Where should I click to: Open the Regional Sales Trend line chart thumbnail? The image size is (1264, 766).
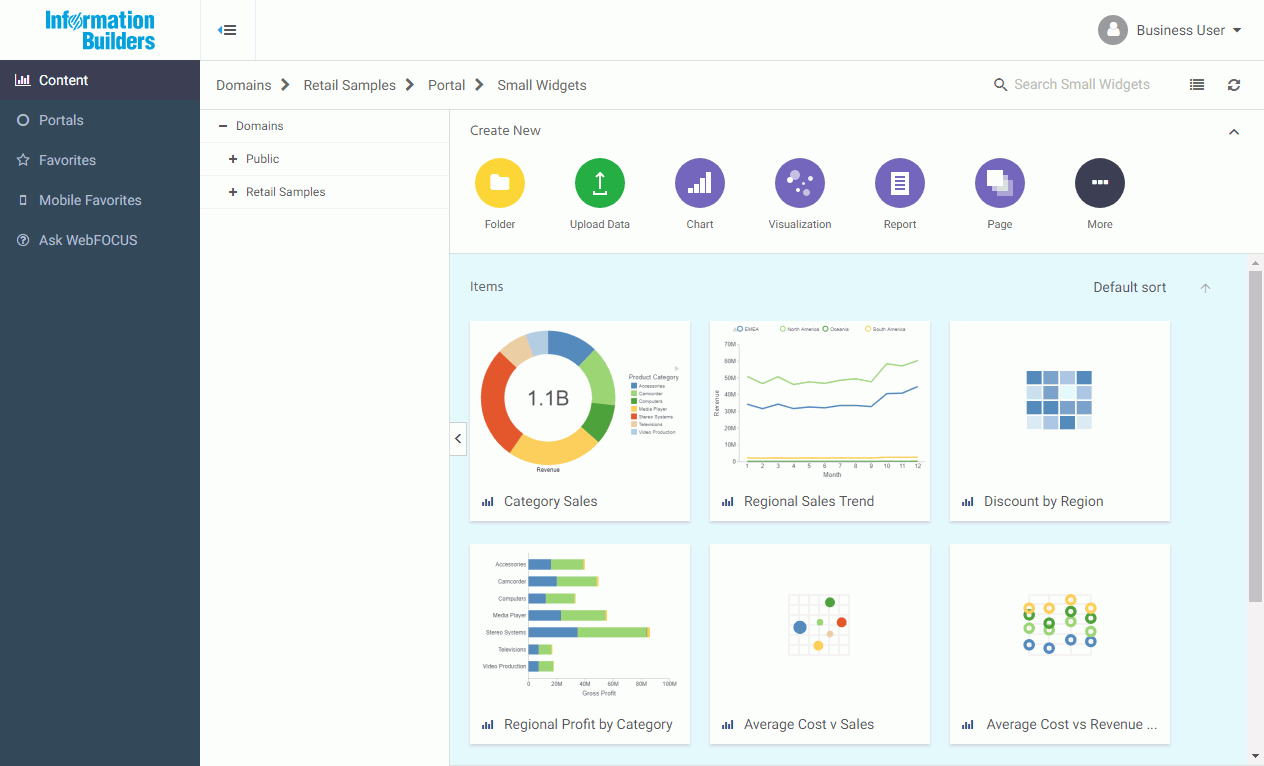point(820,399)
